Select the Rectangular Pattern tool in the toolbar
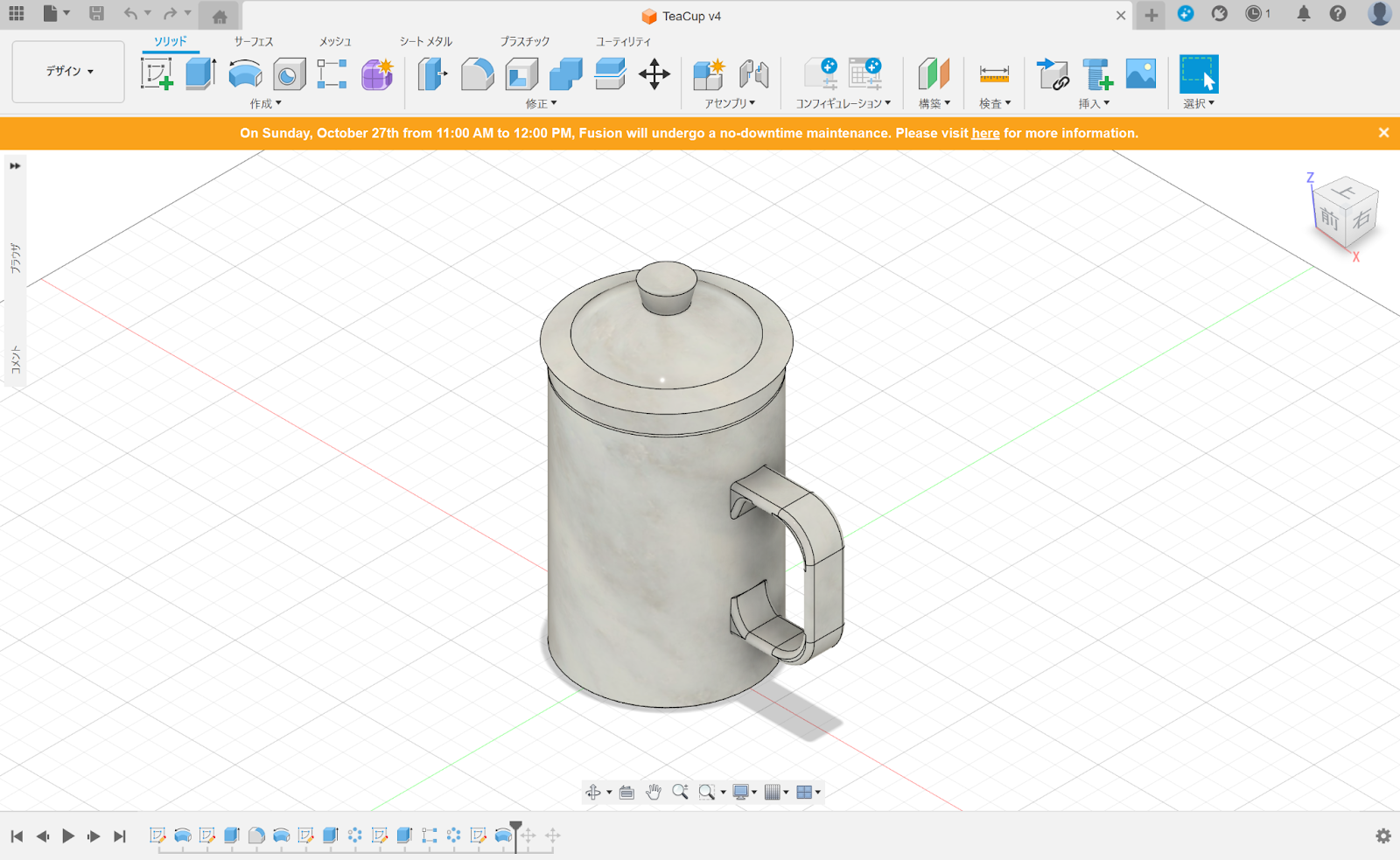This screenshot has width=1400, height=860. coord(332,74)
